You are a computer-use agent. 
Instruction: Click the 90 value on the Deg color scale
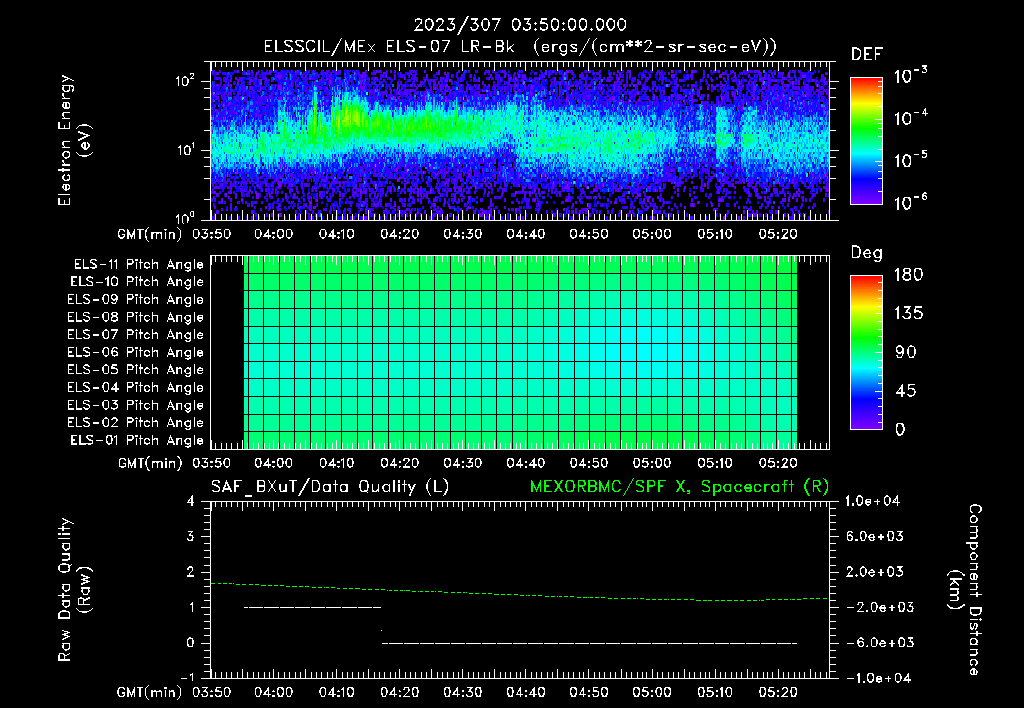point(906,353)
